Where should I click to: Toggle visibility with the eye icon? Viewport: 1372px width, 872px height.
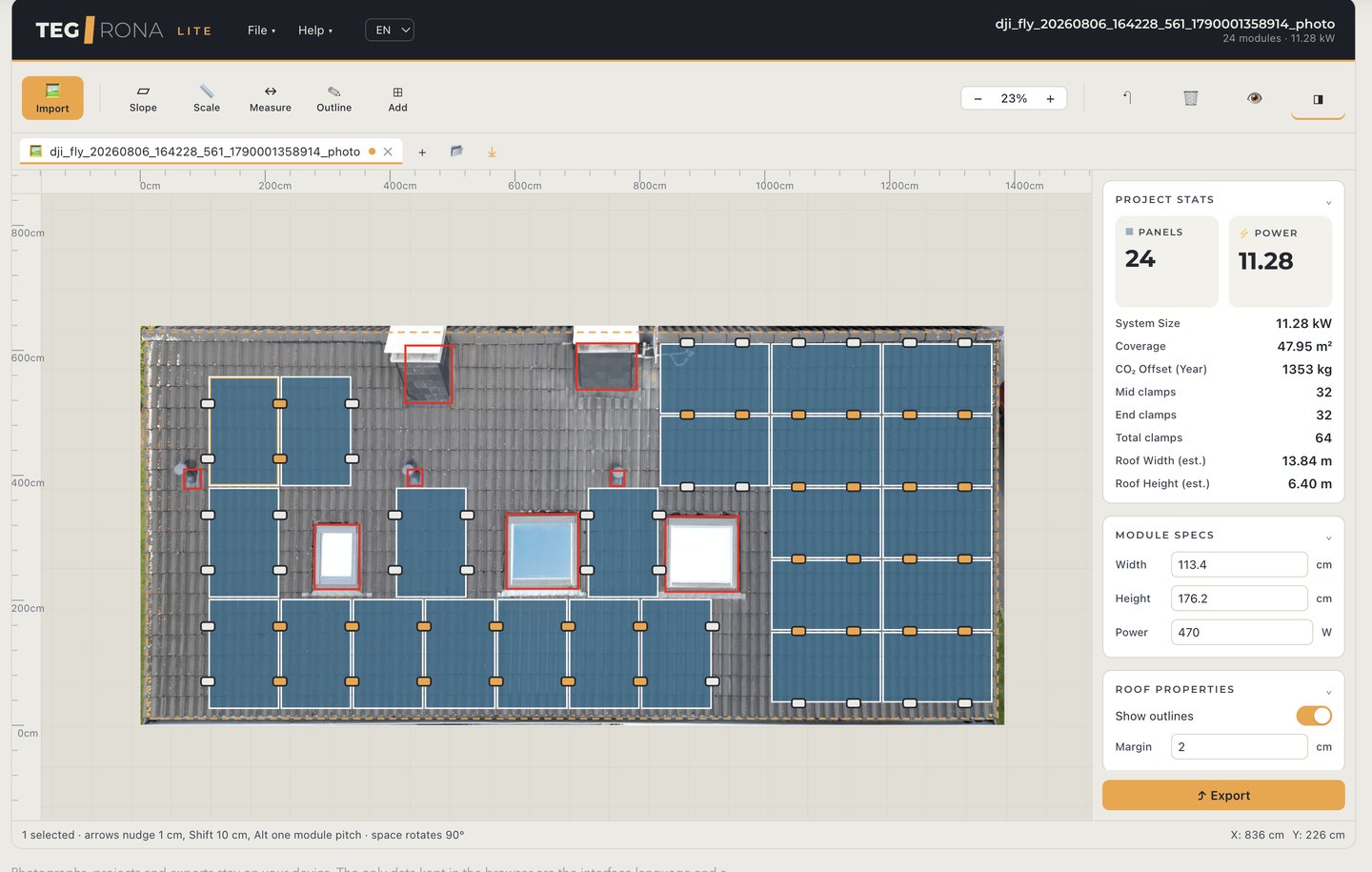point(1255,97)
